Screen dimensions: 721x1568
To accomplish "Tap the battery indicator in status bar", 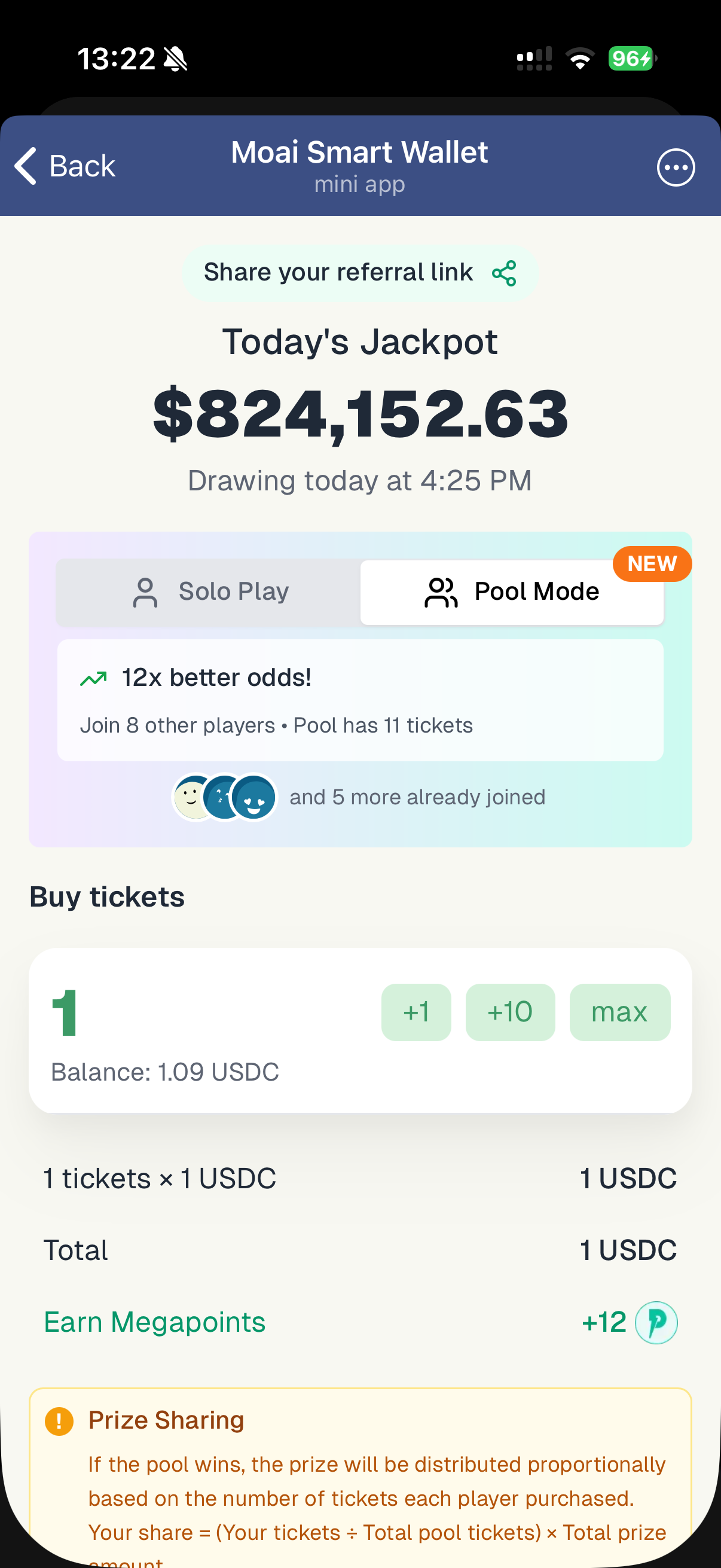I will click(x=631, y=59).
